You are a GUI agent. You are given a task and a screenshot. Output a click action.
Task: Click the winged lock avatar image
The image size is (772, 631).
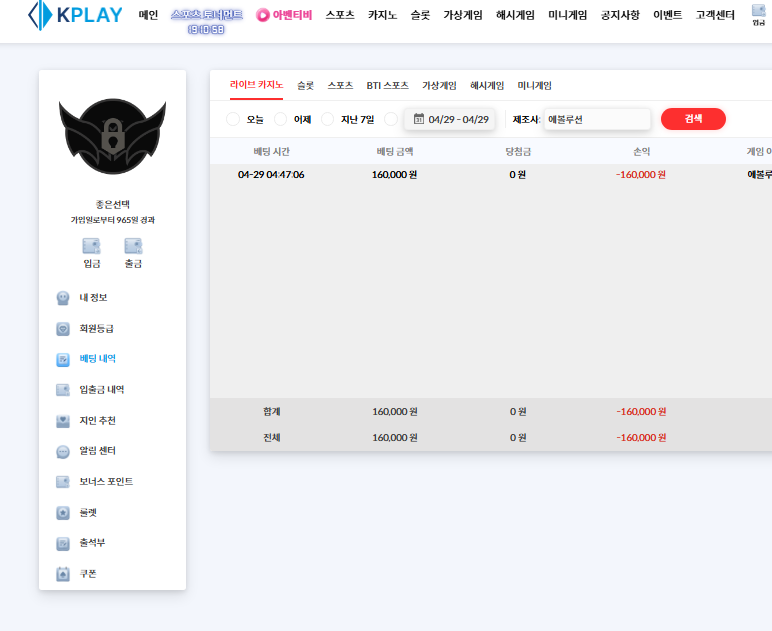point(113,136)
